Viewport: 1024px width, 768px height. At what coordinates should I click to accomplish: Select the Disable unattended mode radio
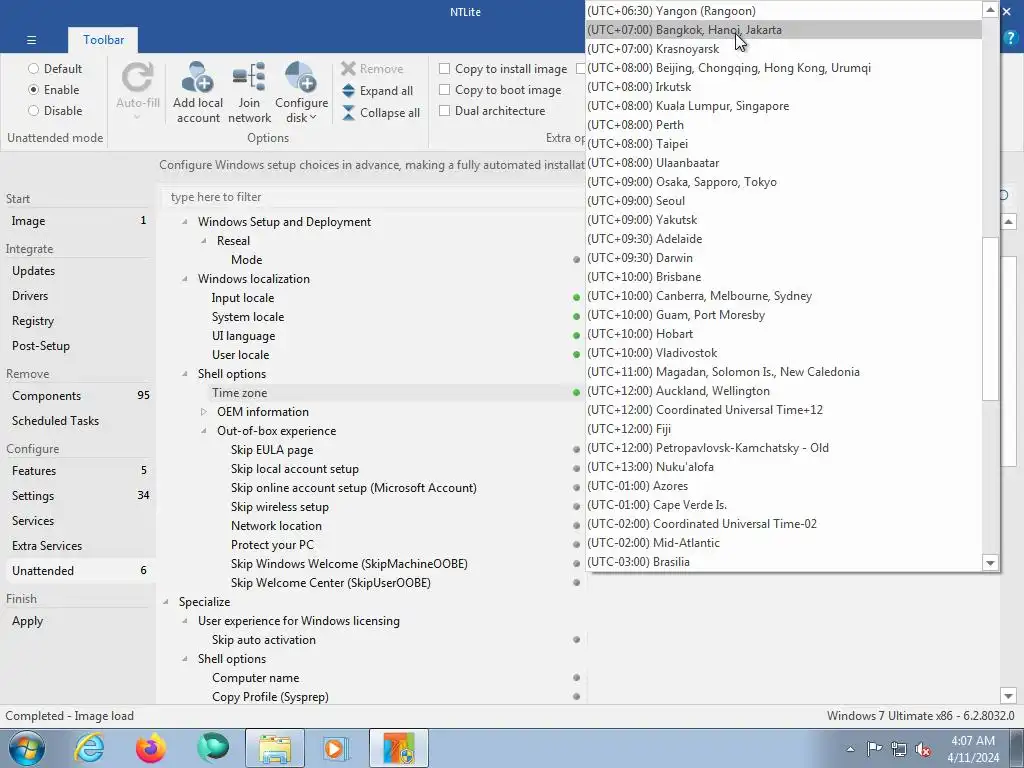[x=33, y=110]
